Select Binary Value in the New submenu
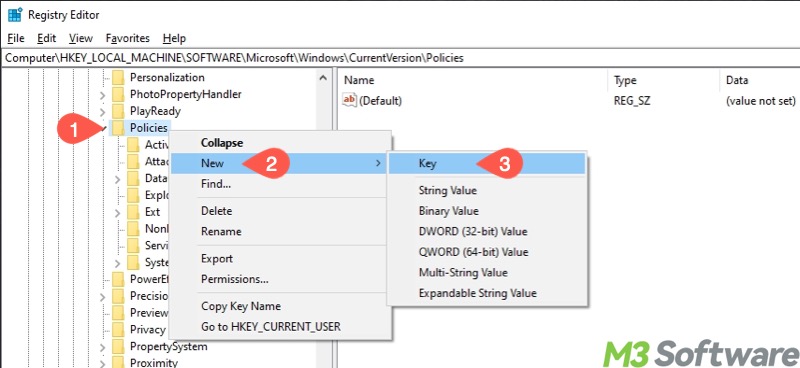The width and height of the screenshot is (800, 368). pos(487,211)
